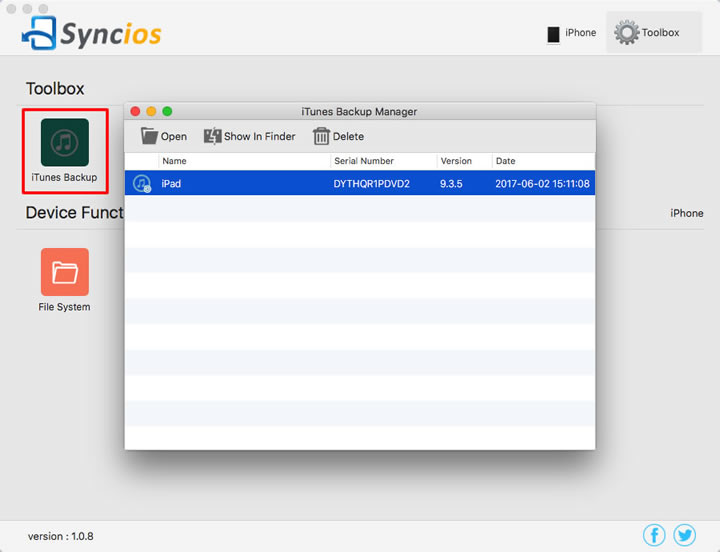720x552 pixels.
Task: Click the iTunes backup icon in the iPad row
Action: pos(142,183)
